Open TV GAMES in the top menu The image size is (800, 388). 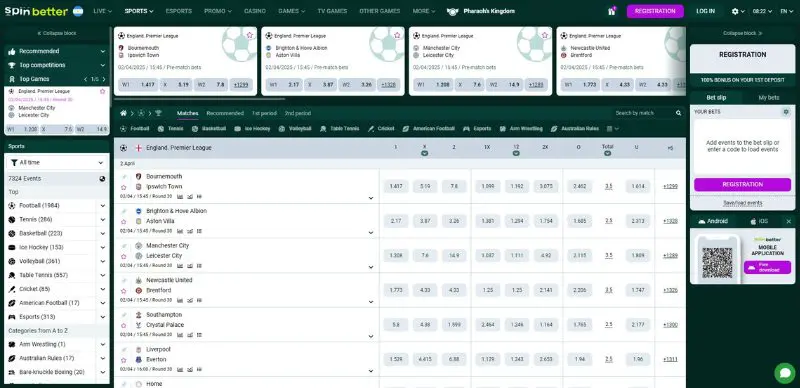coord(332,11)
